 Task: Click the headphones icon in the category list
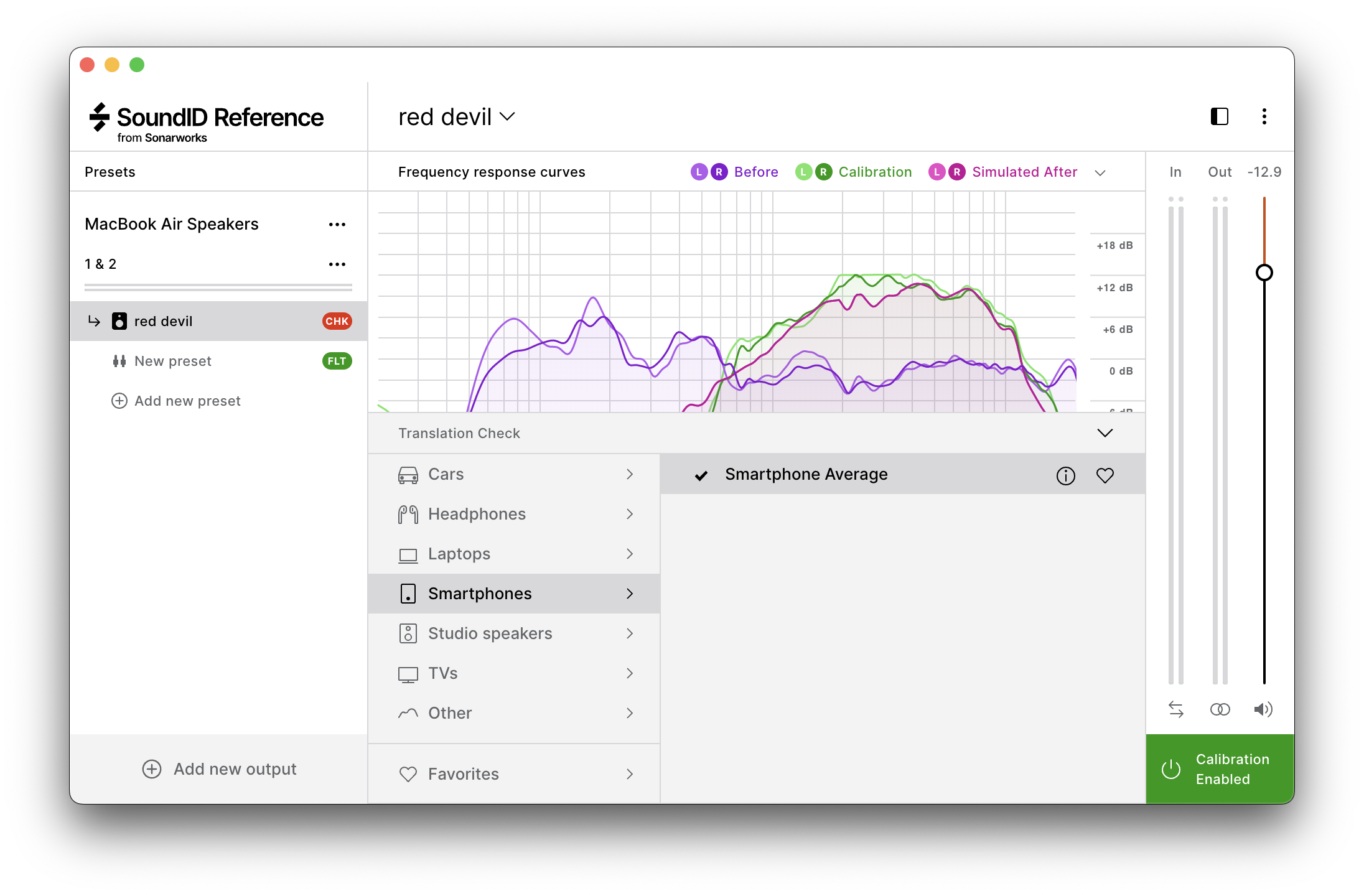pyautogui.click(x=408, y=515)
